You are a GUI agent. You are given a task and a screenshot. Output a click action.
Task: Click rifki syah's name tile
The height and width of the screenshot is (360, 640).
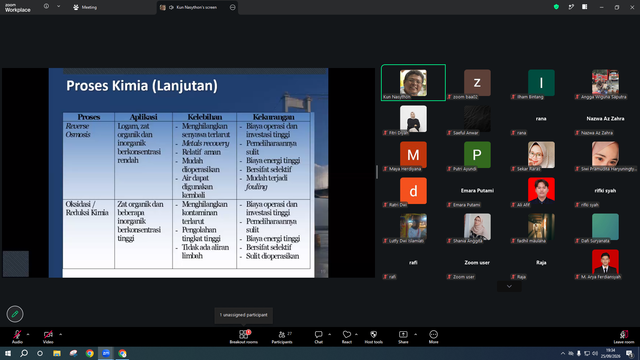click(x=605, y=191)
